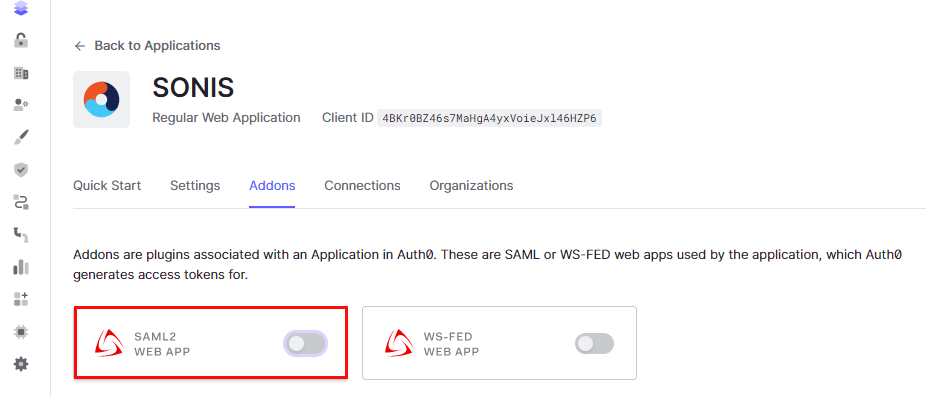Image resolution: width=936 pixels, height=397 pixels.
Task: Open Marketplace via the grid-plus icon
Action: tap(21, 299)
